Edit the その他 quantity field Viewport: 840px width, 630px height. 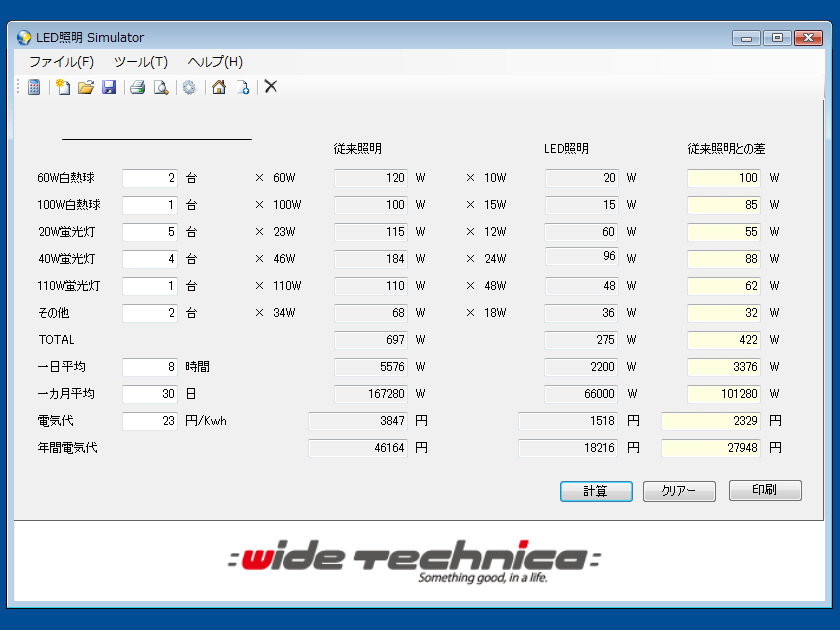[150, 313]
